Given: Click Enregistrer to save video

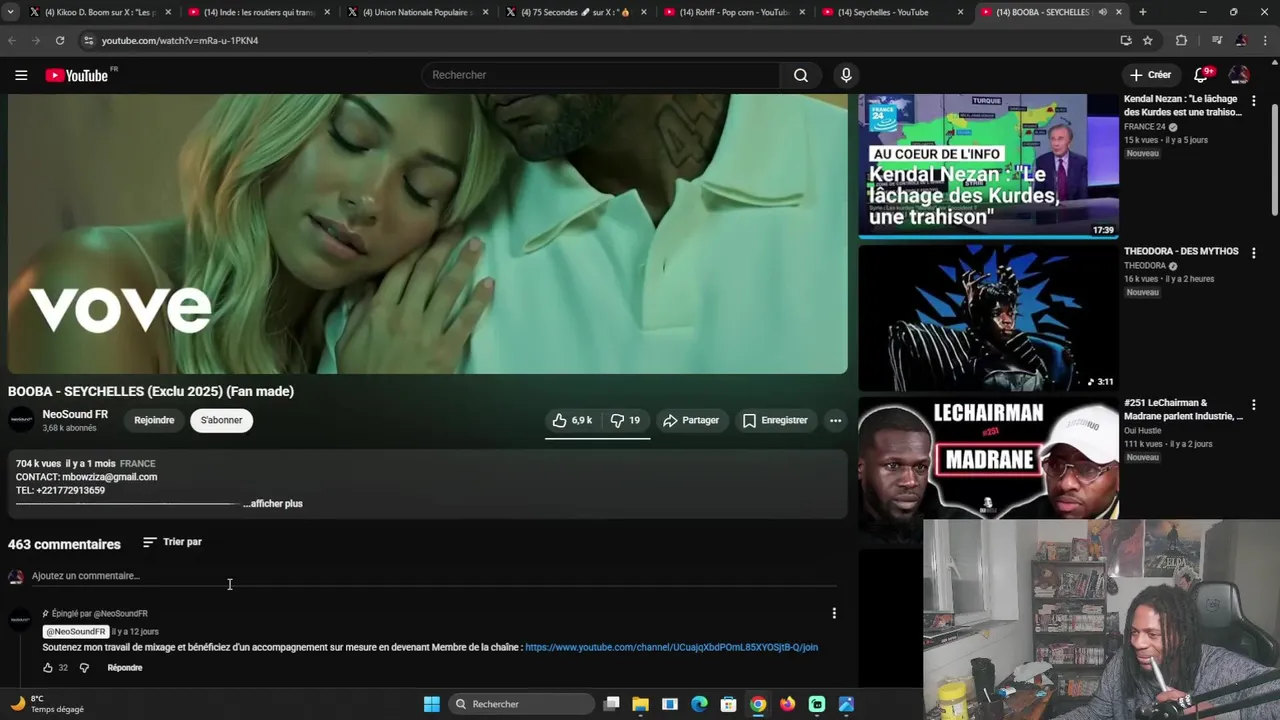Looking at the screenshot, I should 775,421.
